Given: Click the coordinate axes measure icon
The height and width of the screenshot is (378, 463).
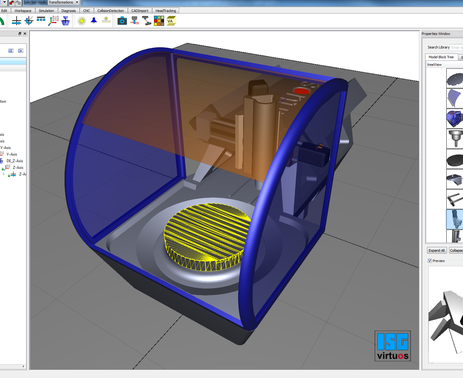Looking at the screenshot, I should (53, 21).
